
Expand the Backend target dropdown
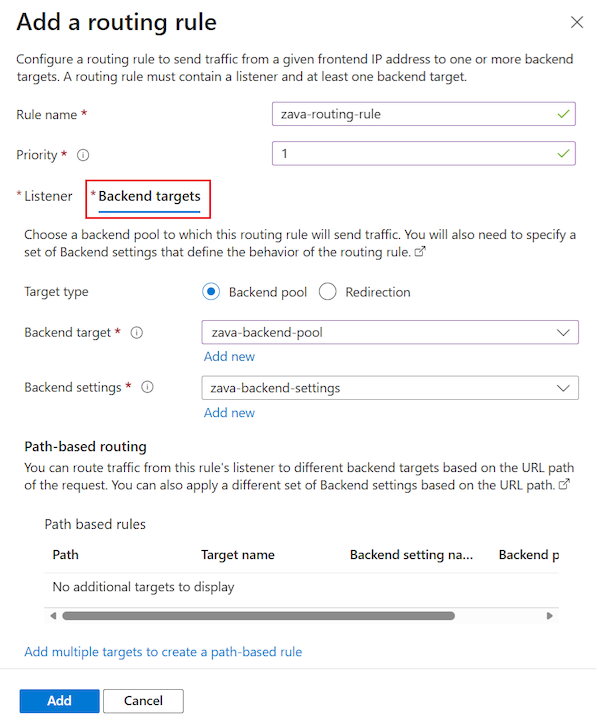pos(389,332)
